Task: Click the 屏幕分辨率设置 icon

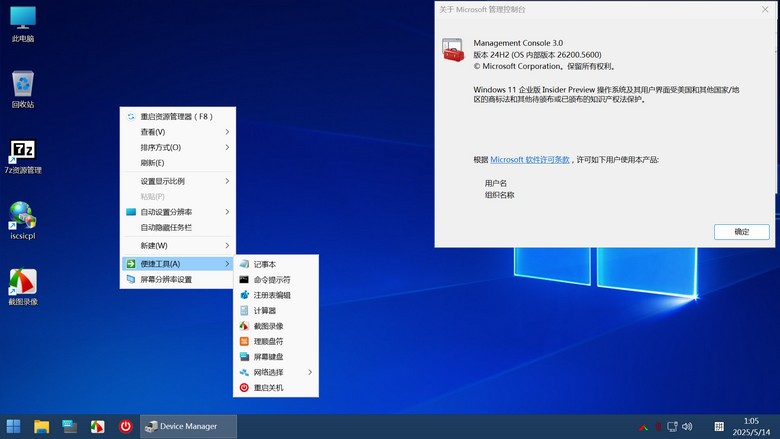Action: click(131, 279)
